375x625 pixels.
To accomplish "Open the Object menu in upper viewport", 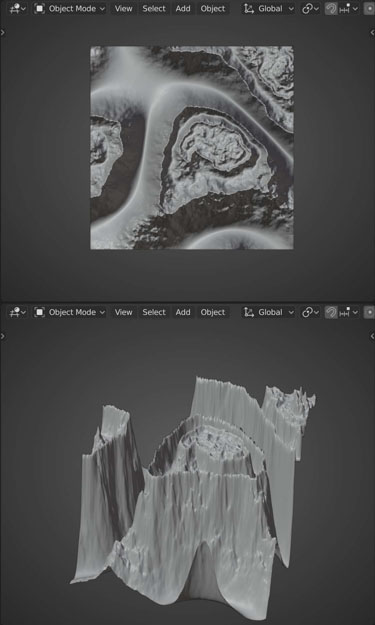I will coord(213,8).
